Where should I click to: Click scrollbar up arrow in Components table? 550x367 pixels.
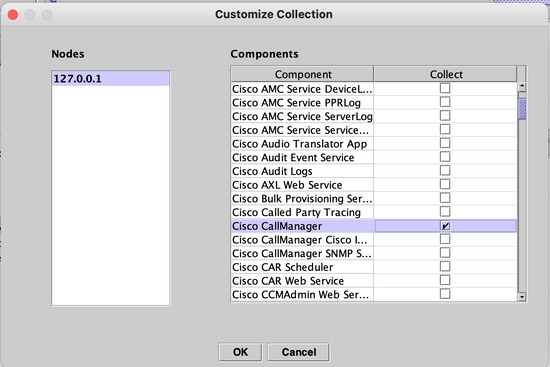point(522,86)
